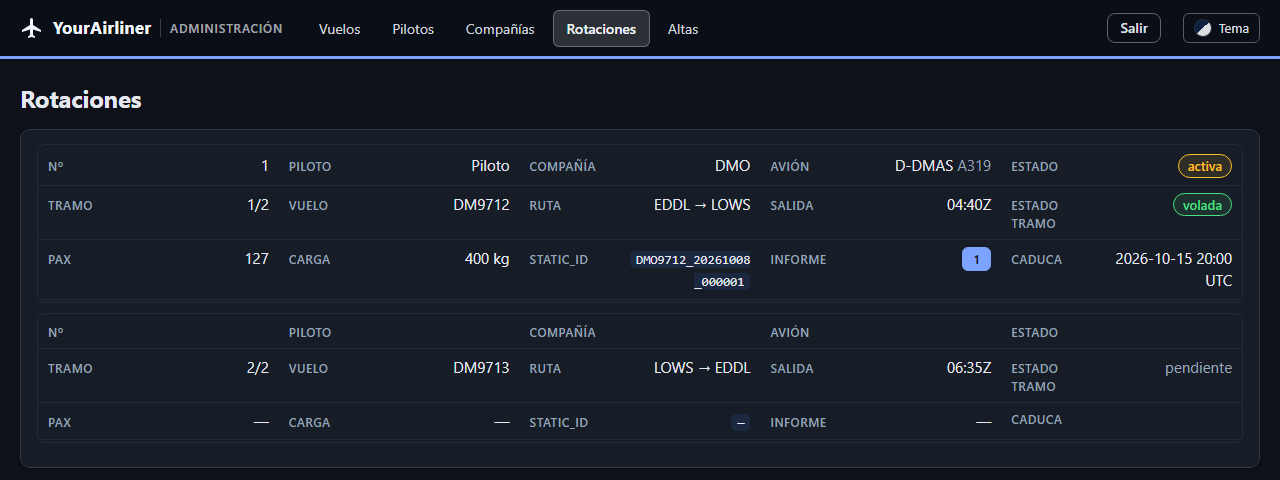This screenshot has height=480, width=1280.
Task: Click departure time 06:35Z
Action: point(969,368)
